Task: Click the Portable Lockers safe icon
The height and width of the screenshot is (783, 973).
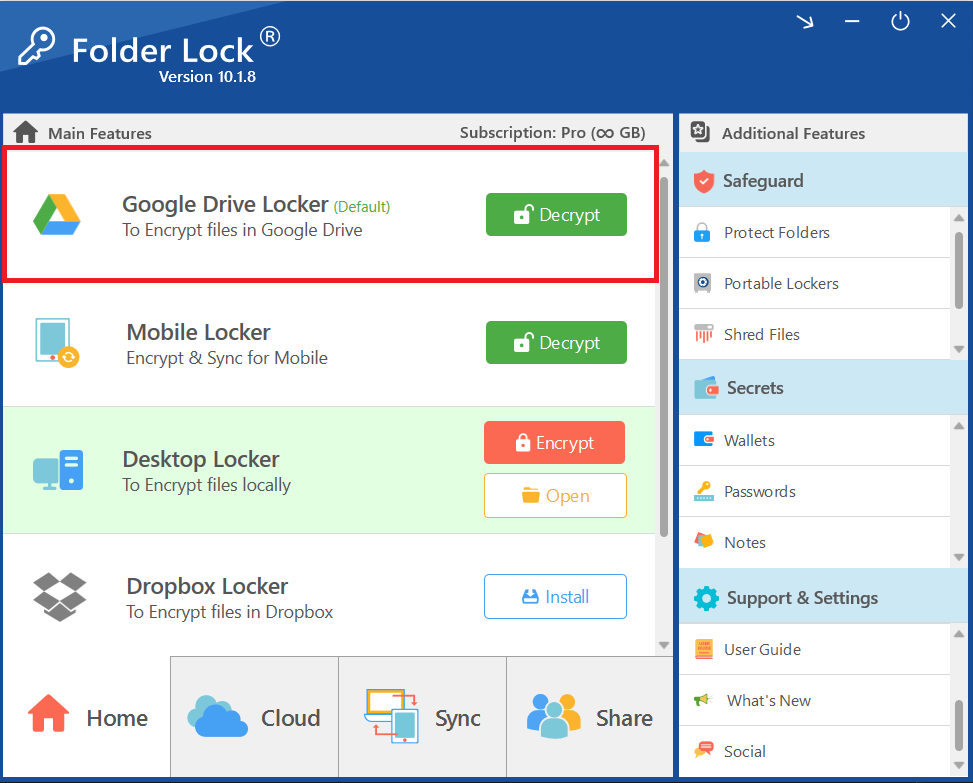Action: (x=702, y=283)
